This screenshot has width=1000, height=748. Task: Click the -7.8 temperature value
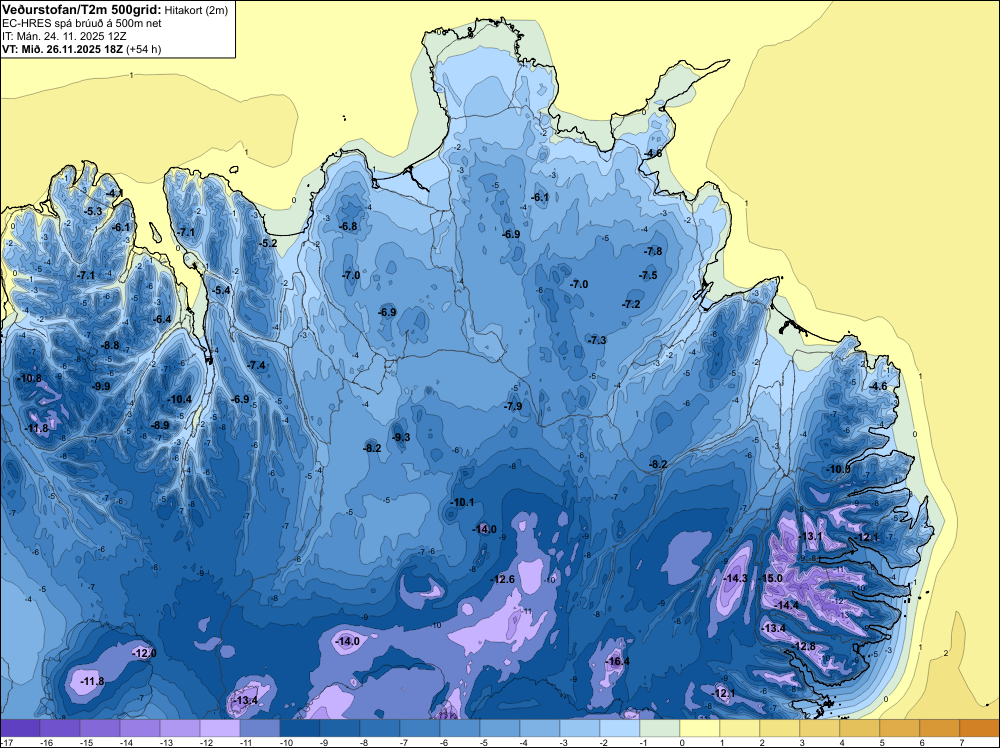pos(653,252)
